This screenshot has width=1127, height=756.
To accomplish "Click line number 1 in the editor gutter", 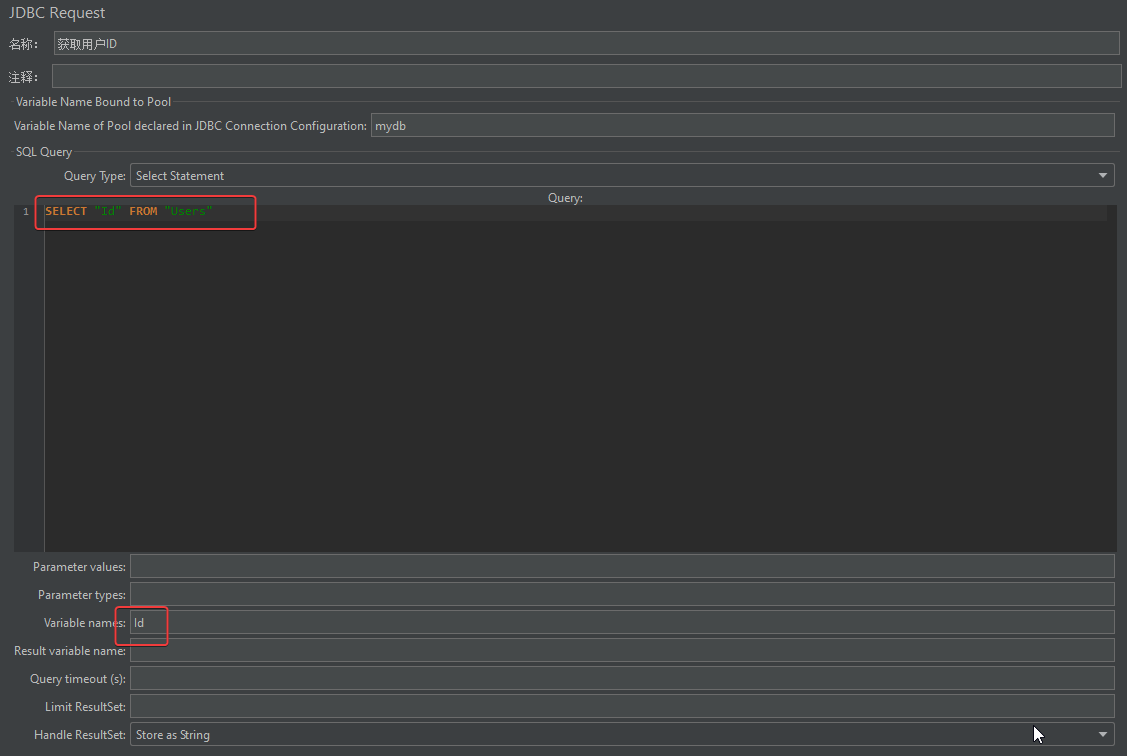I will 26,212.
